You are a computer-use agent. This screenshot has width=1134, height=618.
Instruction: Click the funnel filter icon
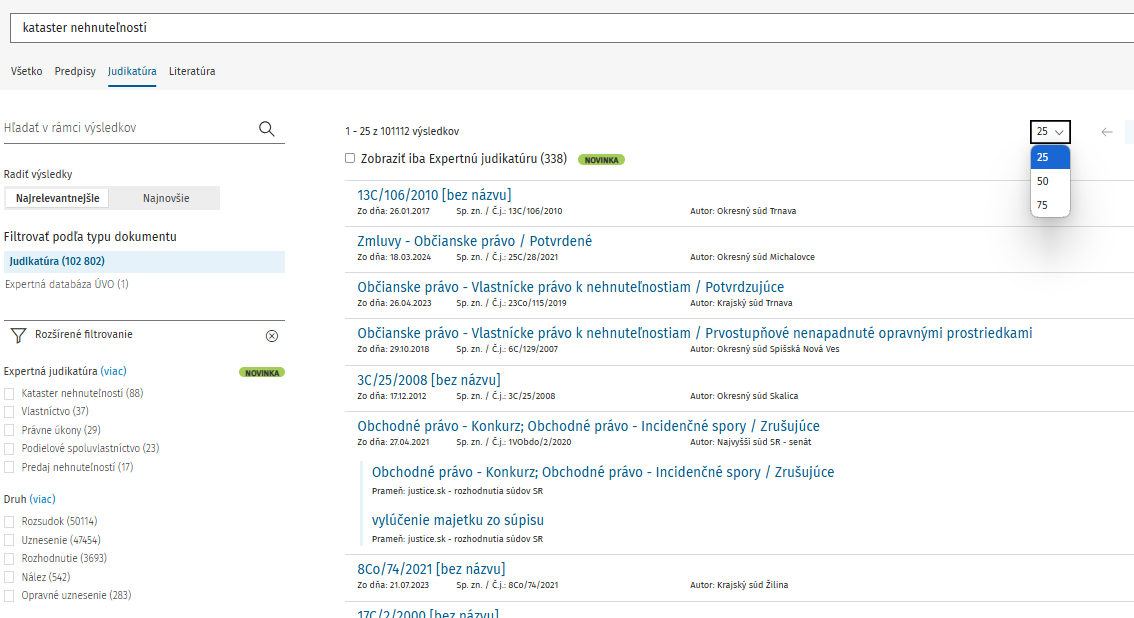[17, 335]
